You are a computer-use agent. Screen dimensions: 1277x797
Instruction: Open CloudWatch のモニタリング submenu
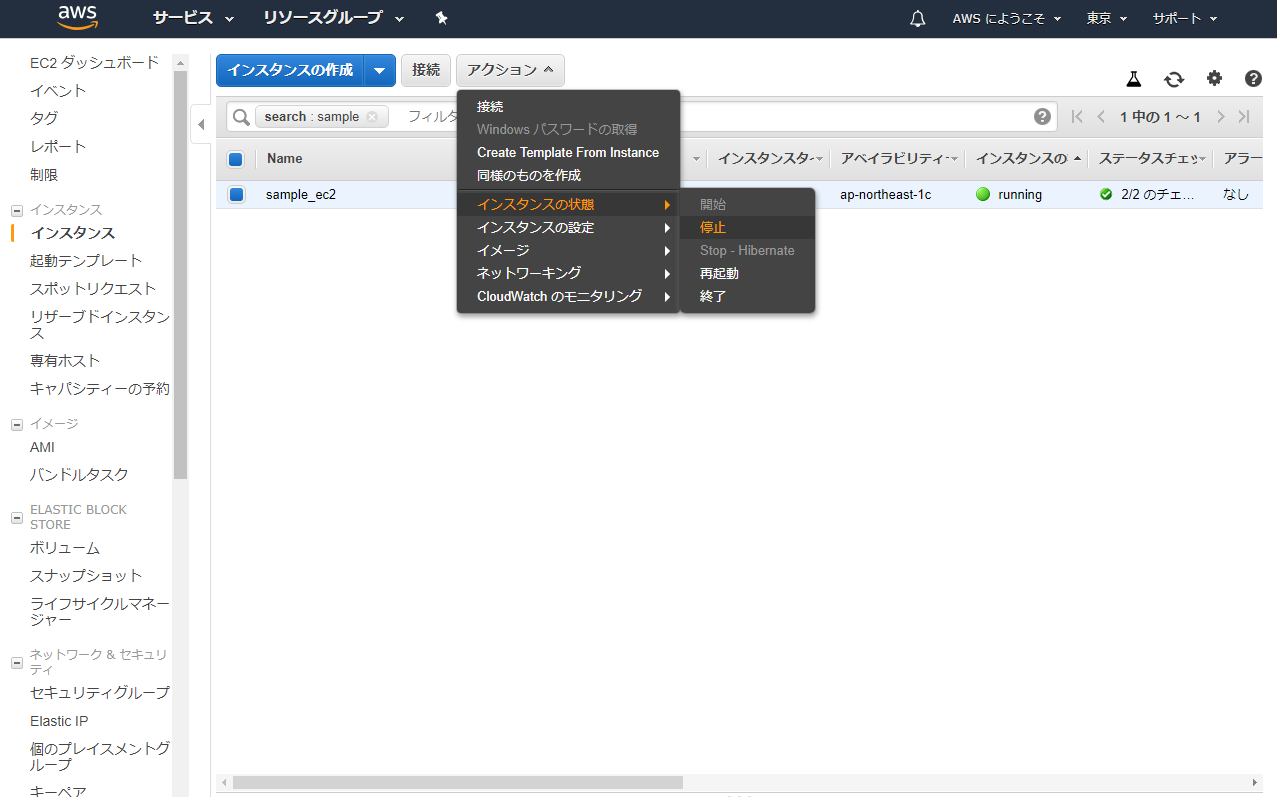coord(568,296)
